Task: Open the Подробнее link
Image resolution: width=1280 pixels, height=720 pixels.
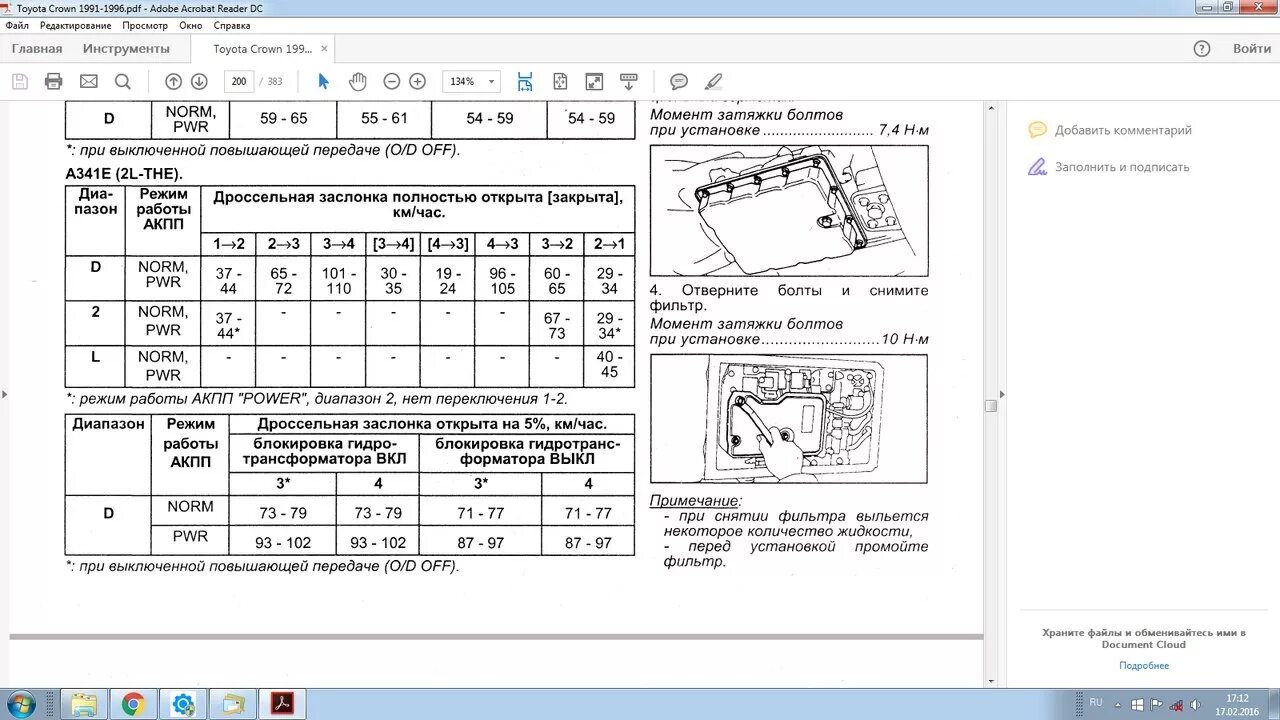Action: pyautogui.click(x=1144, y=665)
